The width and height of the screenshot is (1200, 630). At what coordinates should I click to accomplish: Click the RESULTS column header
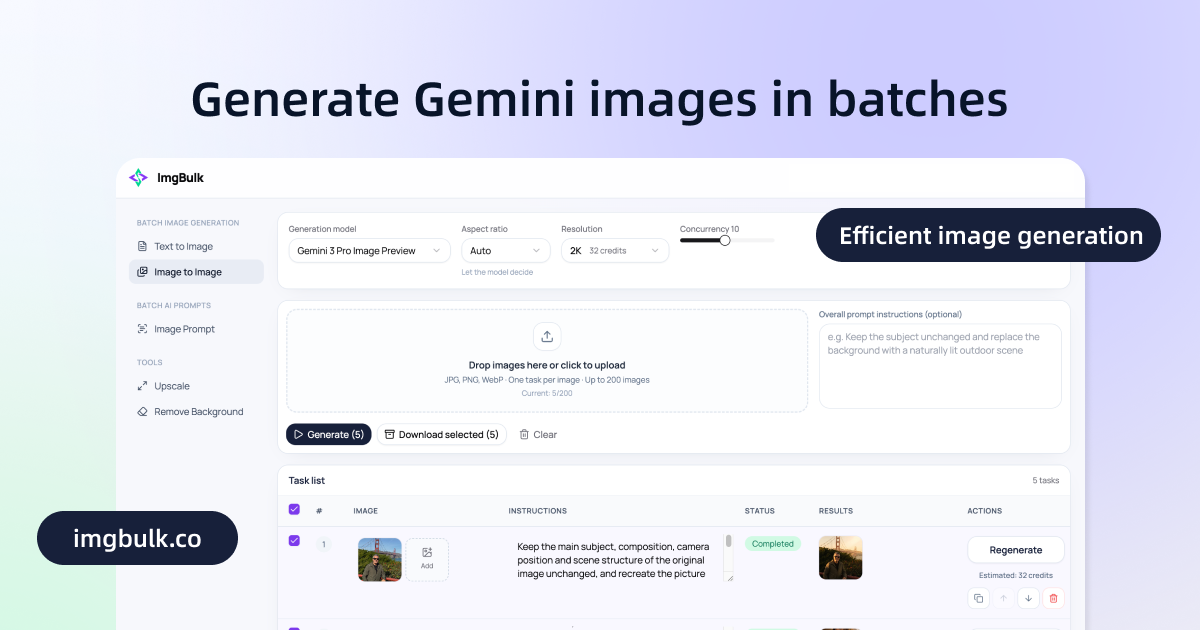pos(836,511)
